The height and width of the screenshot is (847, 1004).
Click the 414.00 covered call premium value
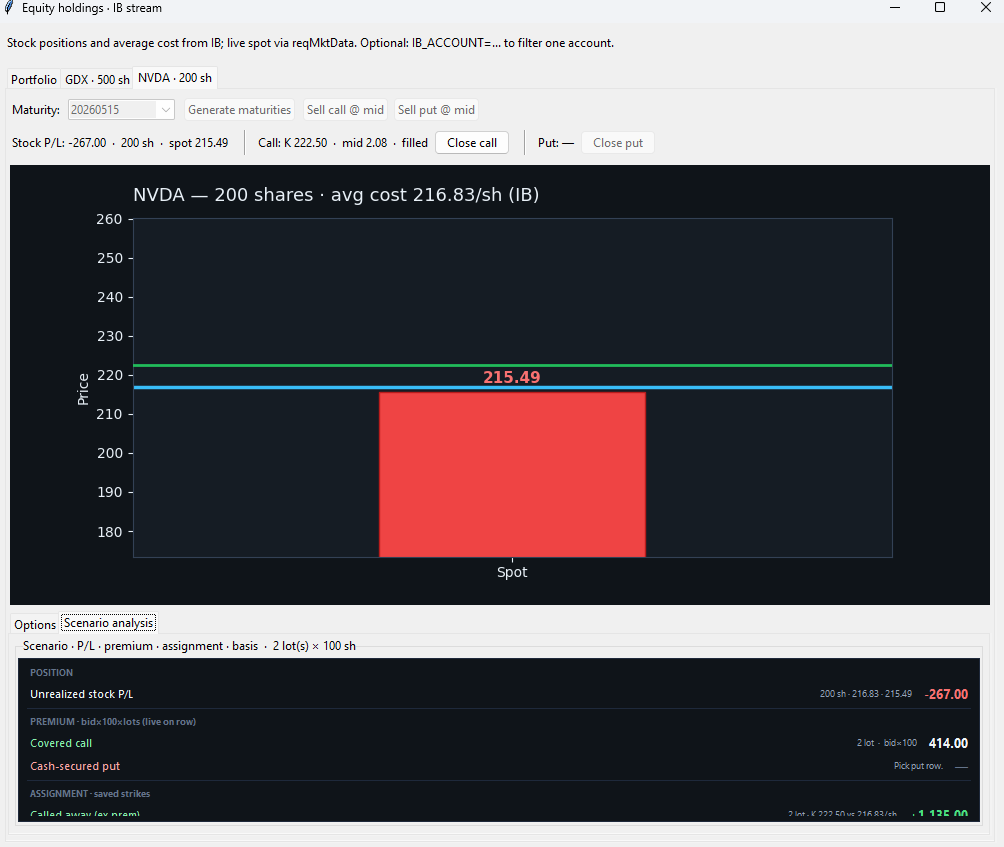948,743
